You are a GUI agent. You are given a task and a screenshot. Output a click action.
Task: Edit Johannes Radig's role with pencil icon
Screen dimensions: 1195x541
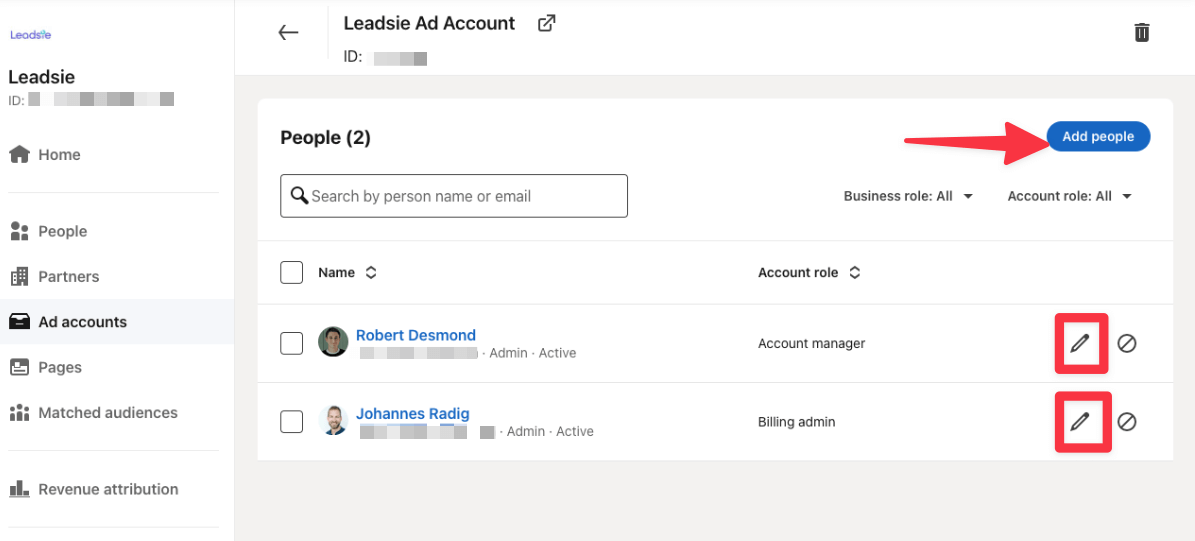1080,421
